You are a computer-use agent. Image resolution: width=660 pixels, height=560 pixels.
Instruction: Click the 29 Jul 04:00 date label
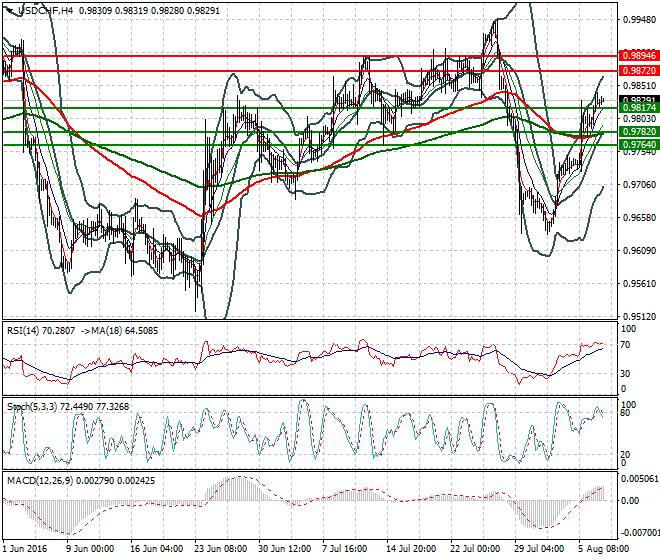(539, 549)
